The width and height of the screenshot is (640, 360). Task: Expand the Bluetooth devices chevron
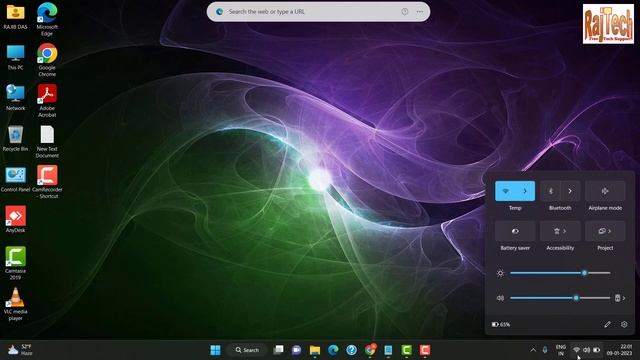click(570, 191)
